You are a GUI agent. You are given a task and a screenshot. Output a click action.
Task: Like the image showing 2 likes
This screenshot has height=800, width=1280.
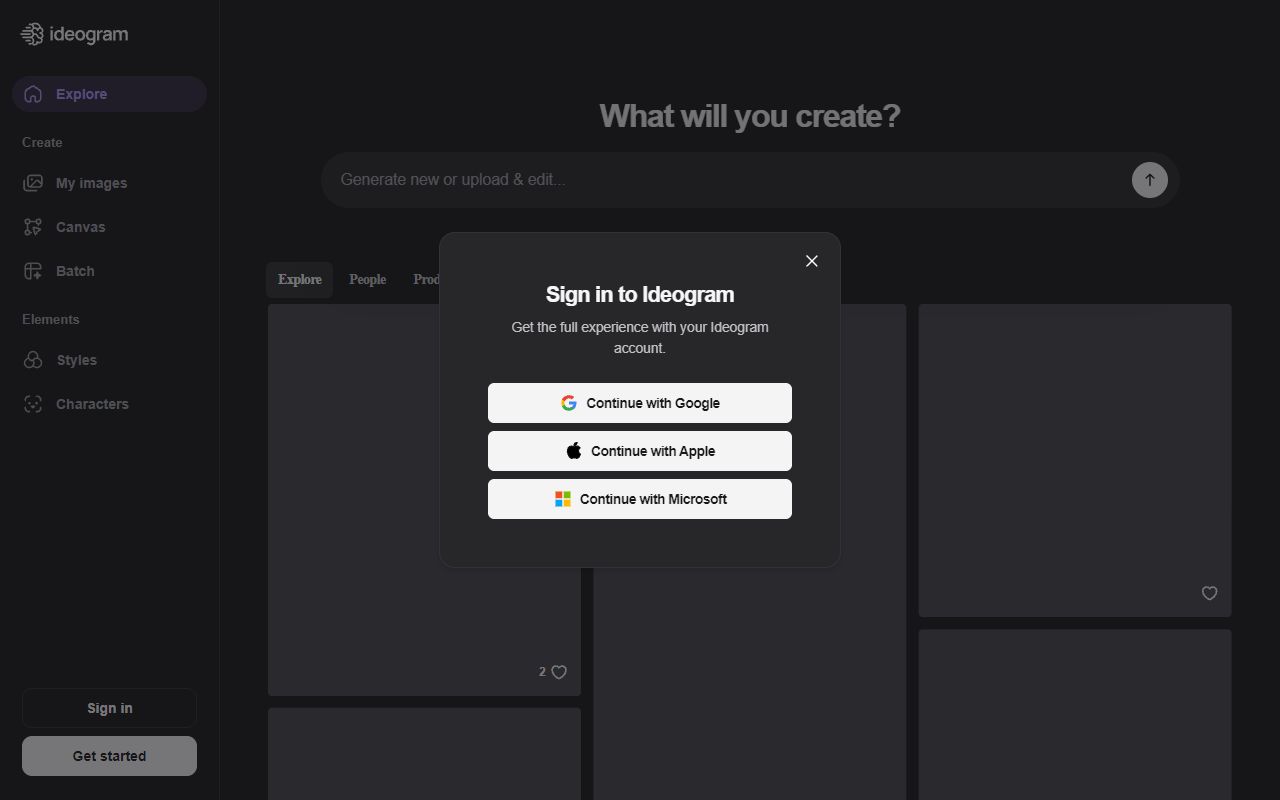click(557, 672)
